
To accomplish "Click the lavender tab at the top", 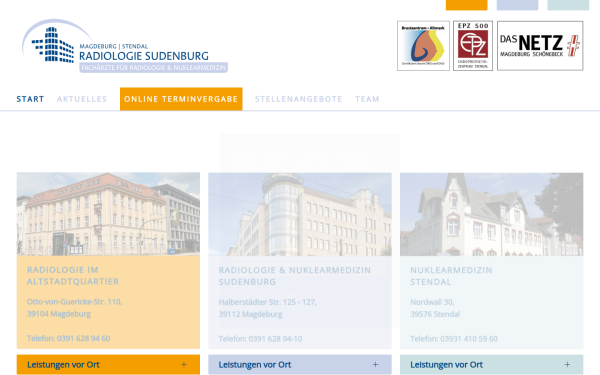I will (x=517, y=5).
